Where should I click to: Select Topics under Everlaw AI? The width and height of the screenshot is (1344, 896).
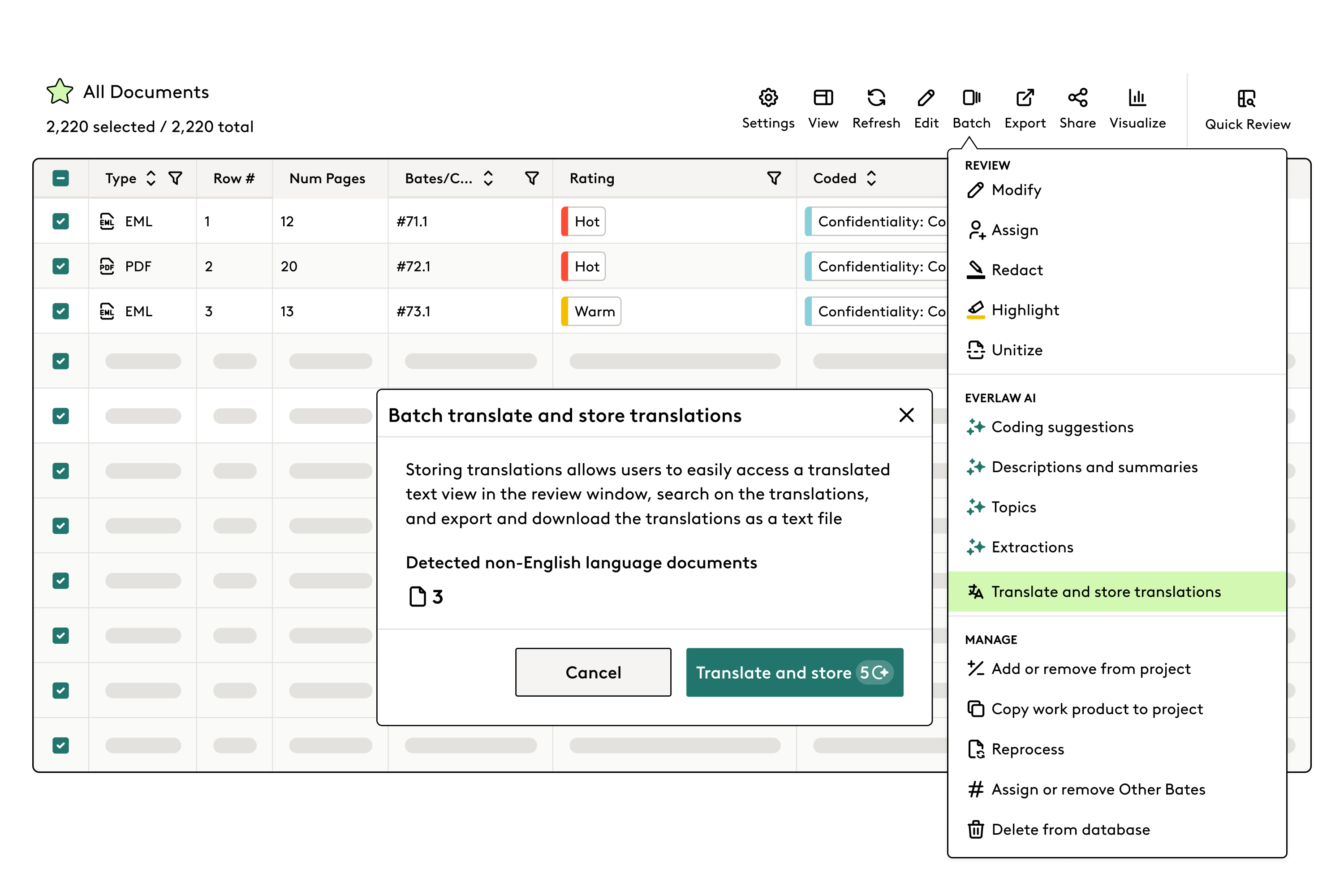tap(1117, 507)
